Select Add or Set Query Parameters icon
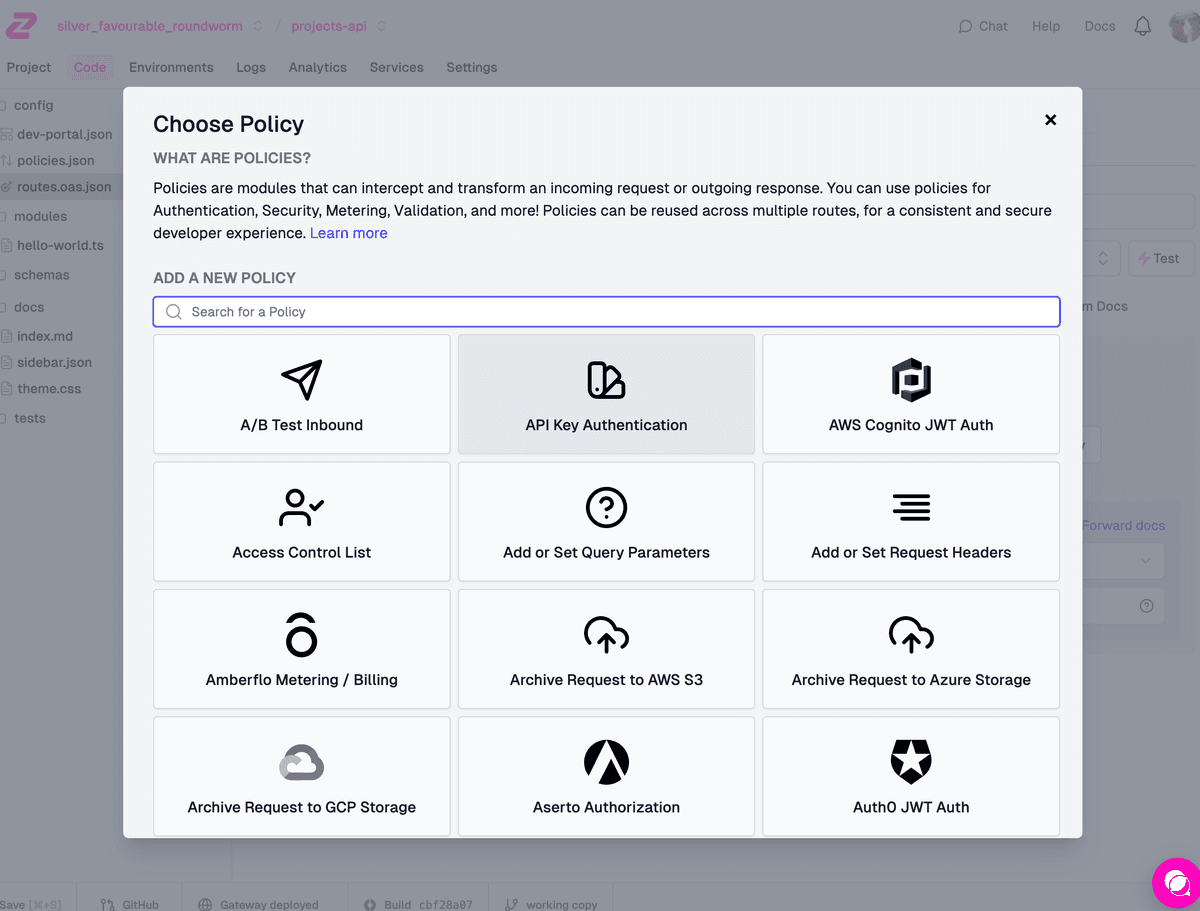The height and width of the screenshot is (911, 1200). 606,507
